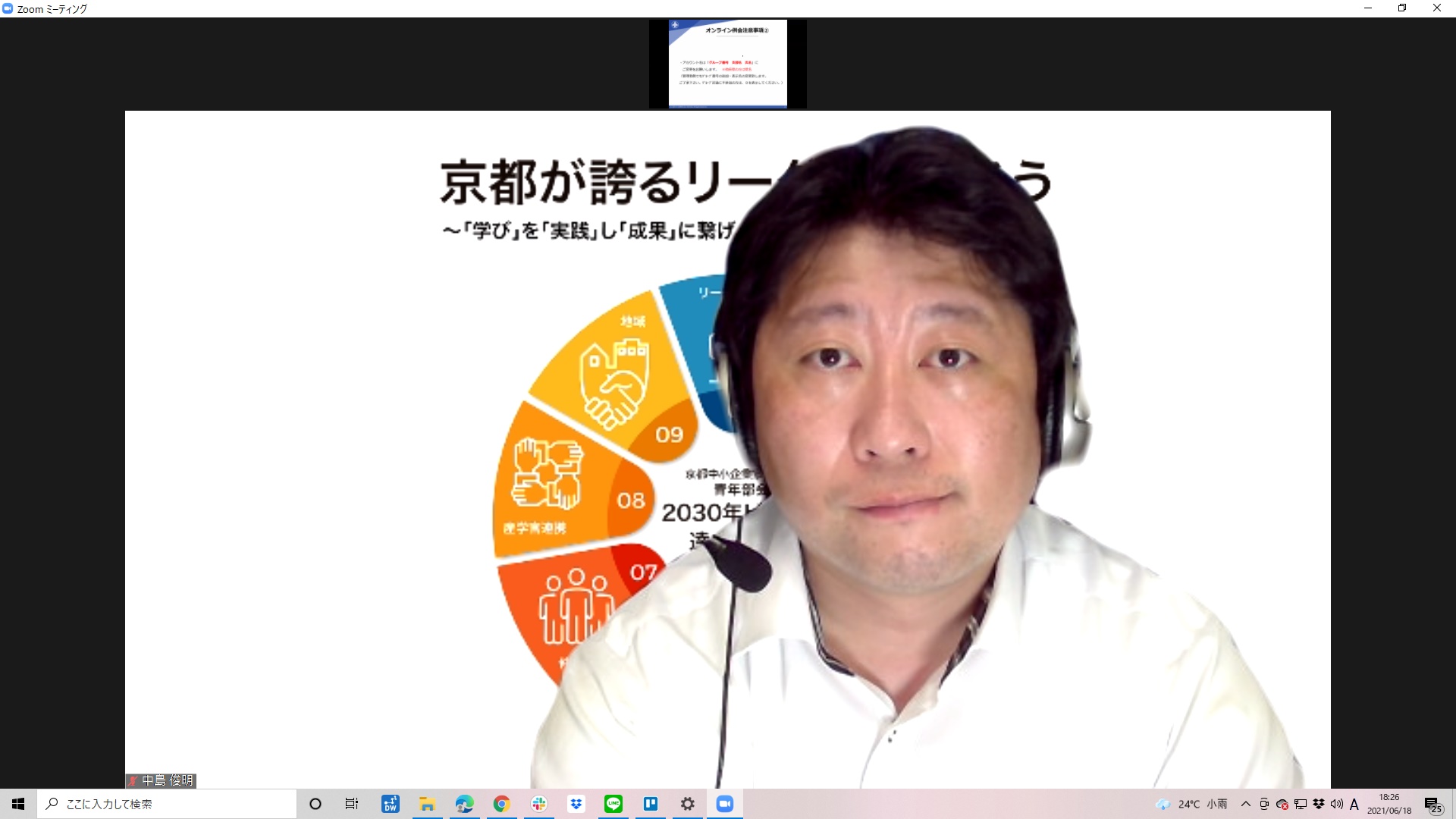Image resolution: width=1456 pixels, height=819 pixels.
Task: Click the Zoom ミーティング title bar icon
Action: click(8, 8)
